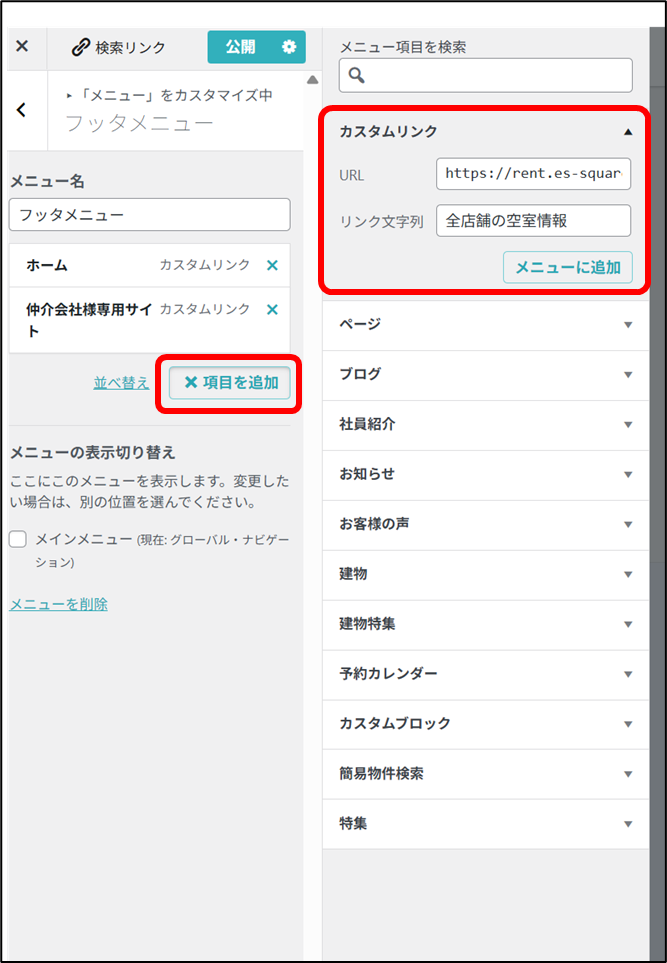Expand the 社員紹介 section

click(x=627, y=424)
